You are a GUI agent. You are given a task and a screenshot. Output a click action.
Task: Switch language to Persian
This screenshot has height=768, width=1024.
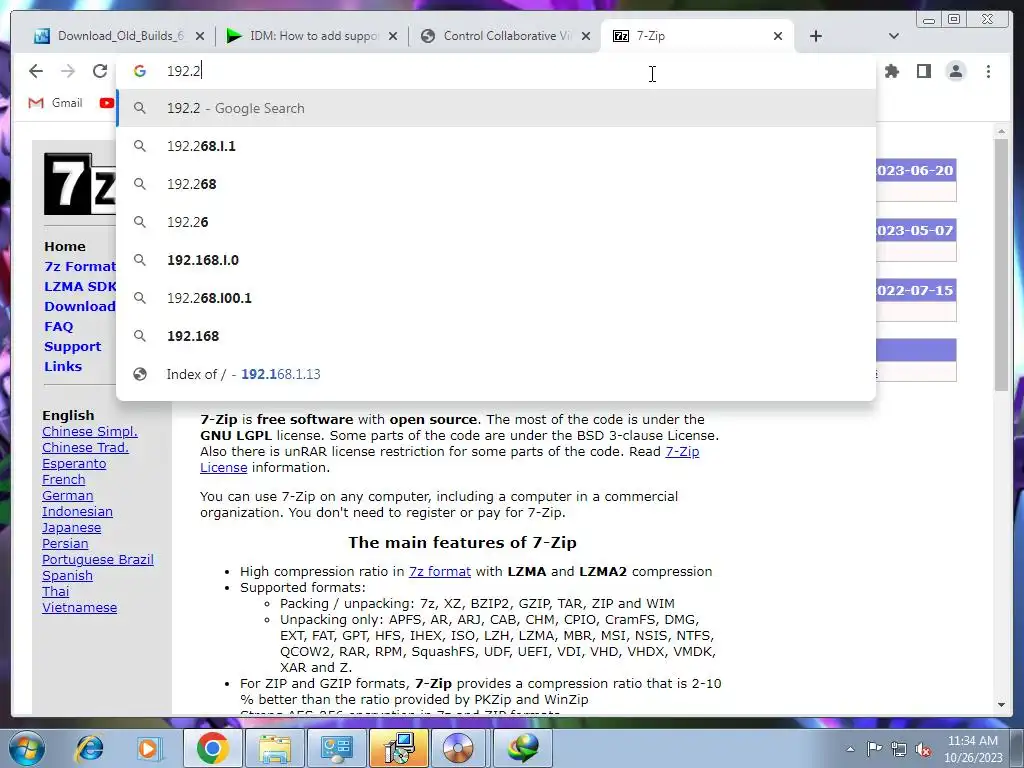click(65, 544)
